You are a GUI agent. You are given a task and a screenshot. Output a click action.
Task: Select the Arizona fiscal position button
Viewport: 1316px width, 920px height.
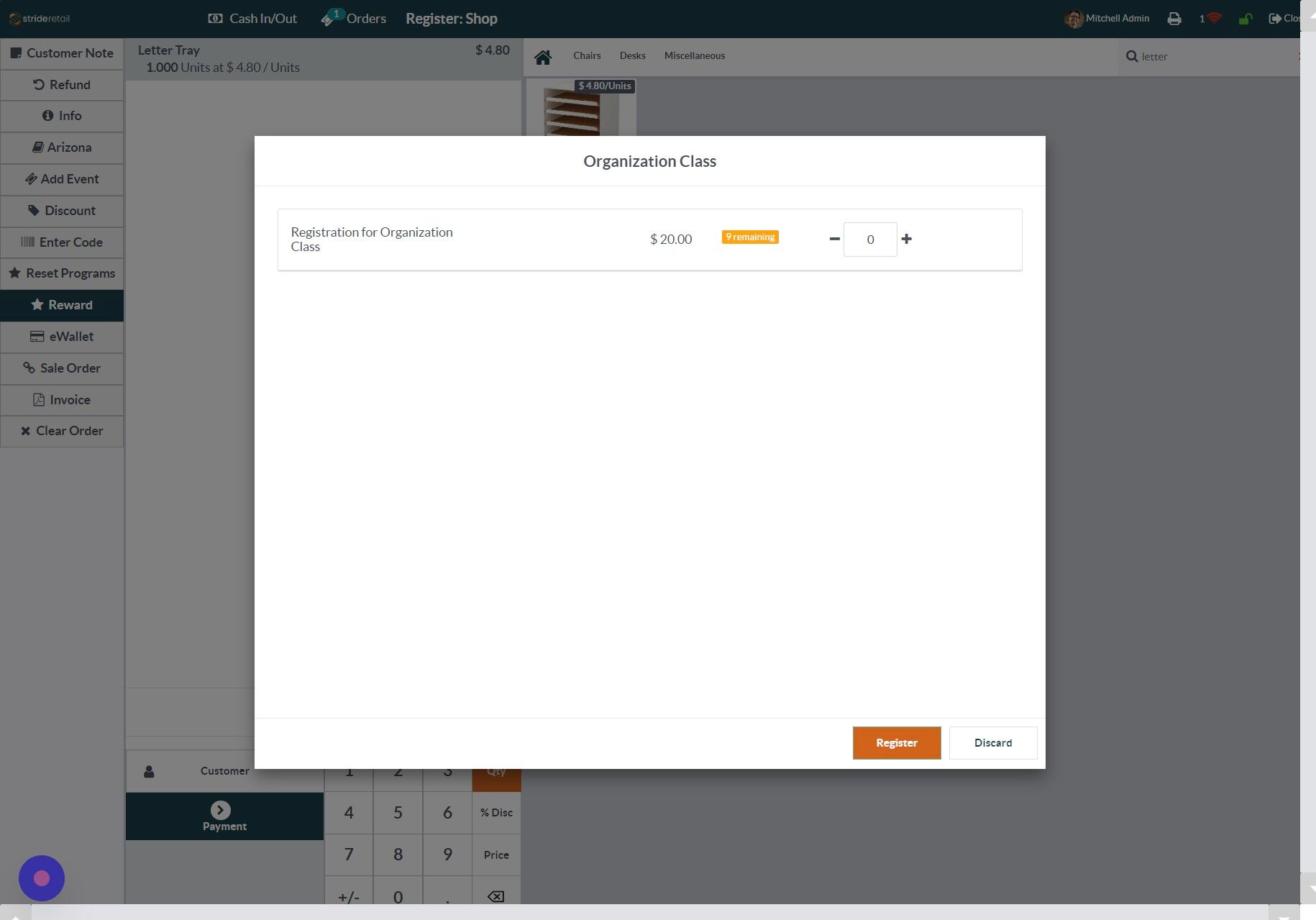62,147
